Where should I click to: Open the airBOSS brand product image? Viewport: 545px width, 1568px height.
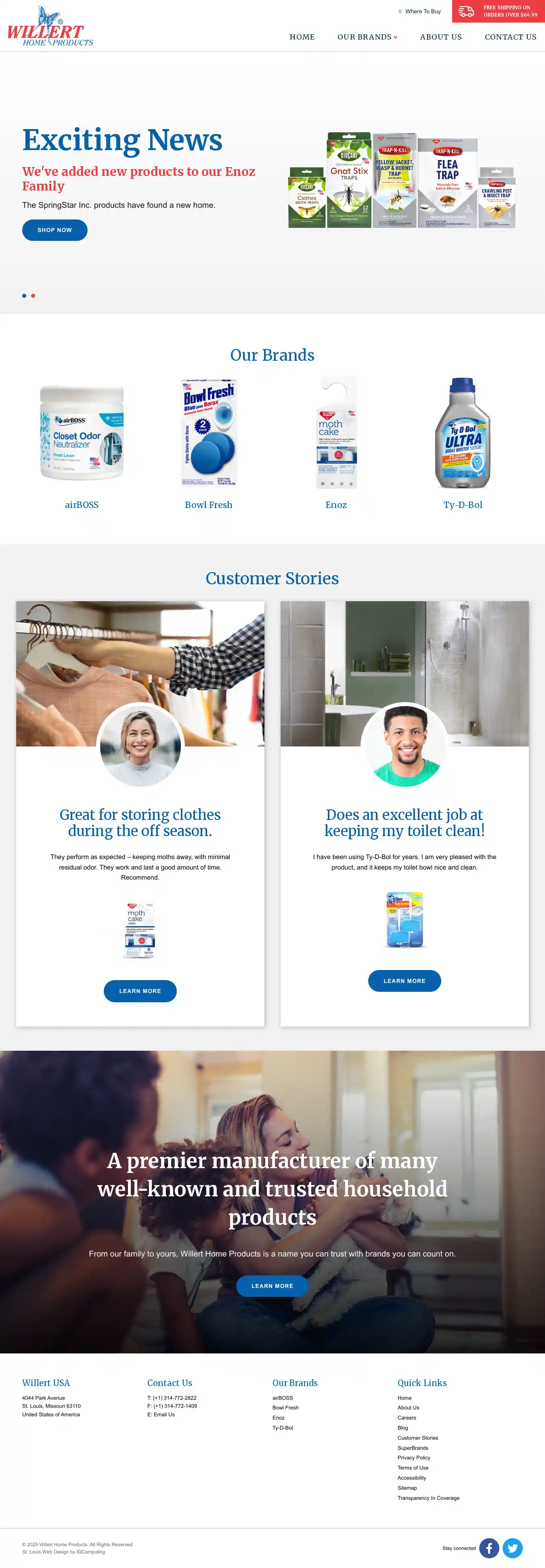pyautogui.click(x=82, y=433)
